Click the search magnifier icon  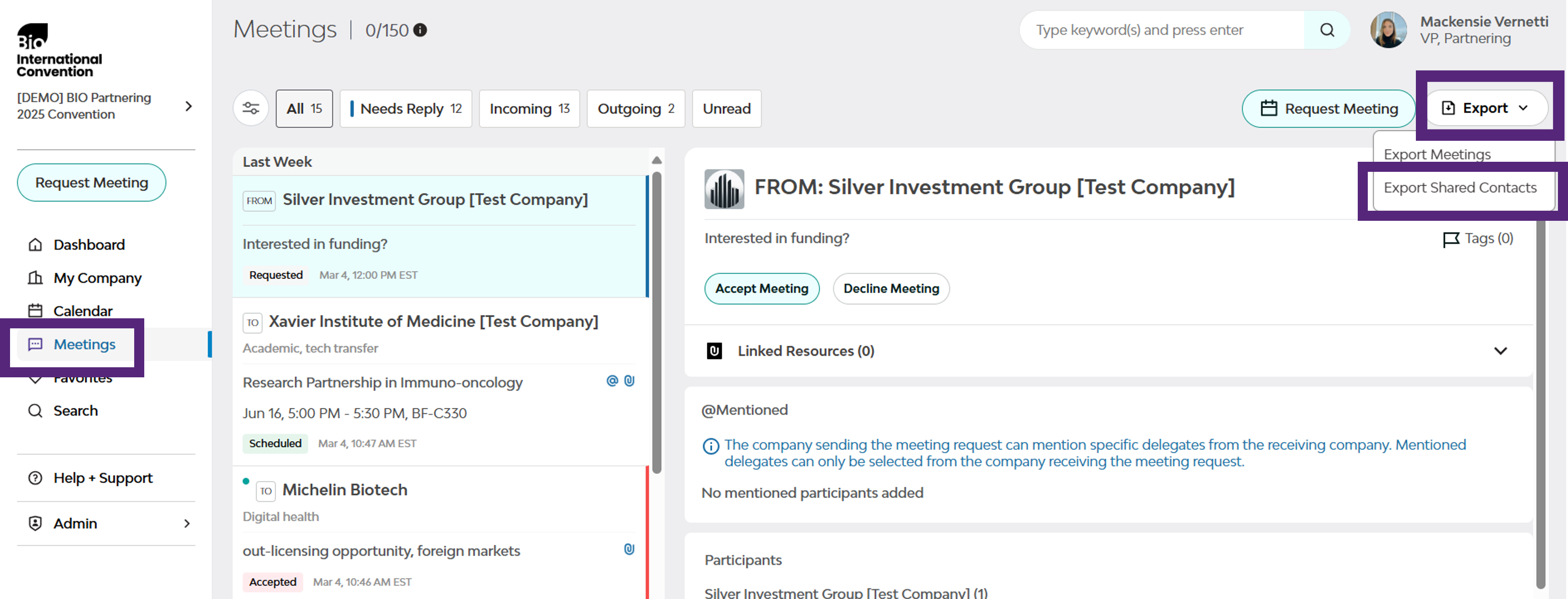point(1327,30)
